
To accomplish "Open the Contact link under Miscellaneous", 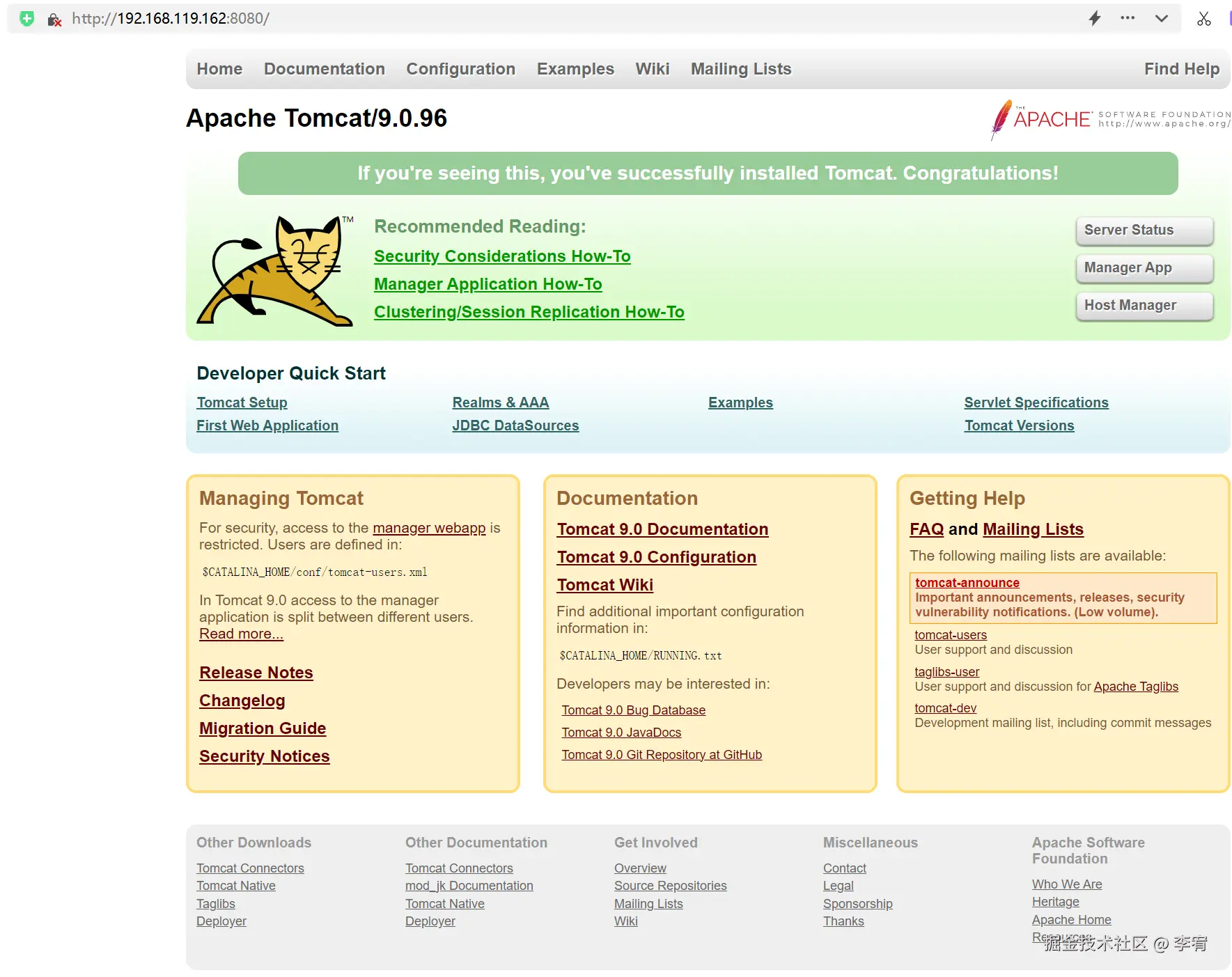I will 845,868.
